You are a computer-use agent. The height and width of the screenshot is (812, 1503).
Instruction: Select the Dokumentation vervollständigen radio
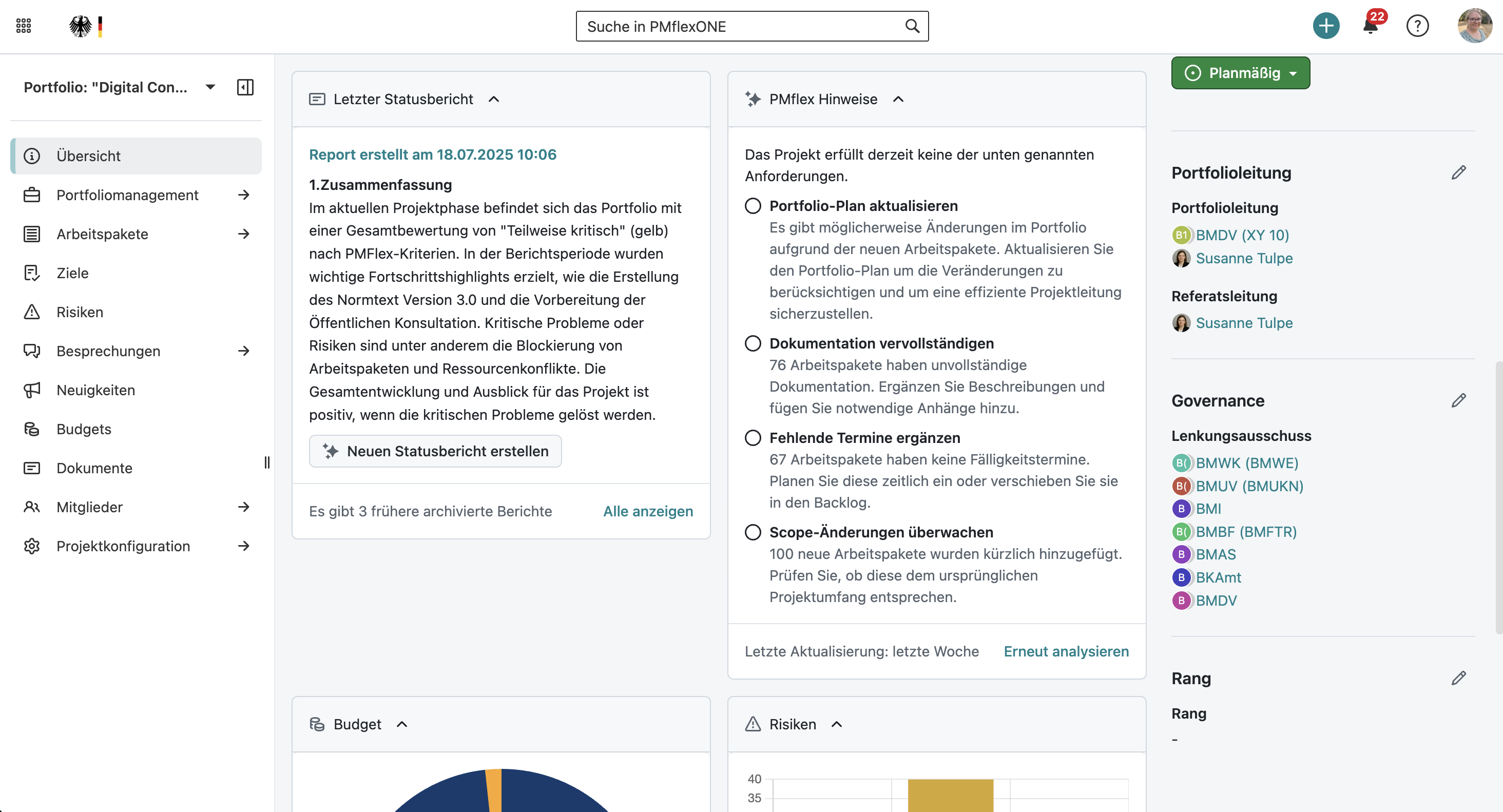coord(753,343)
